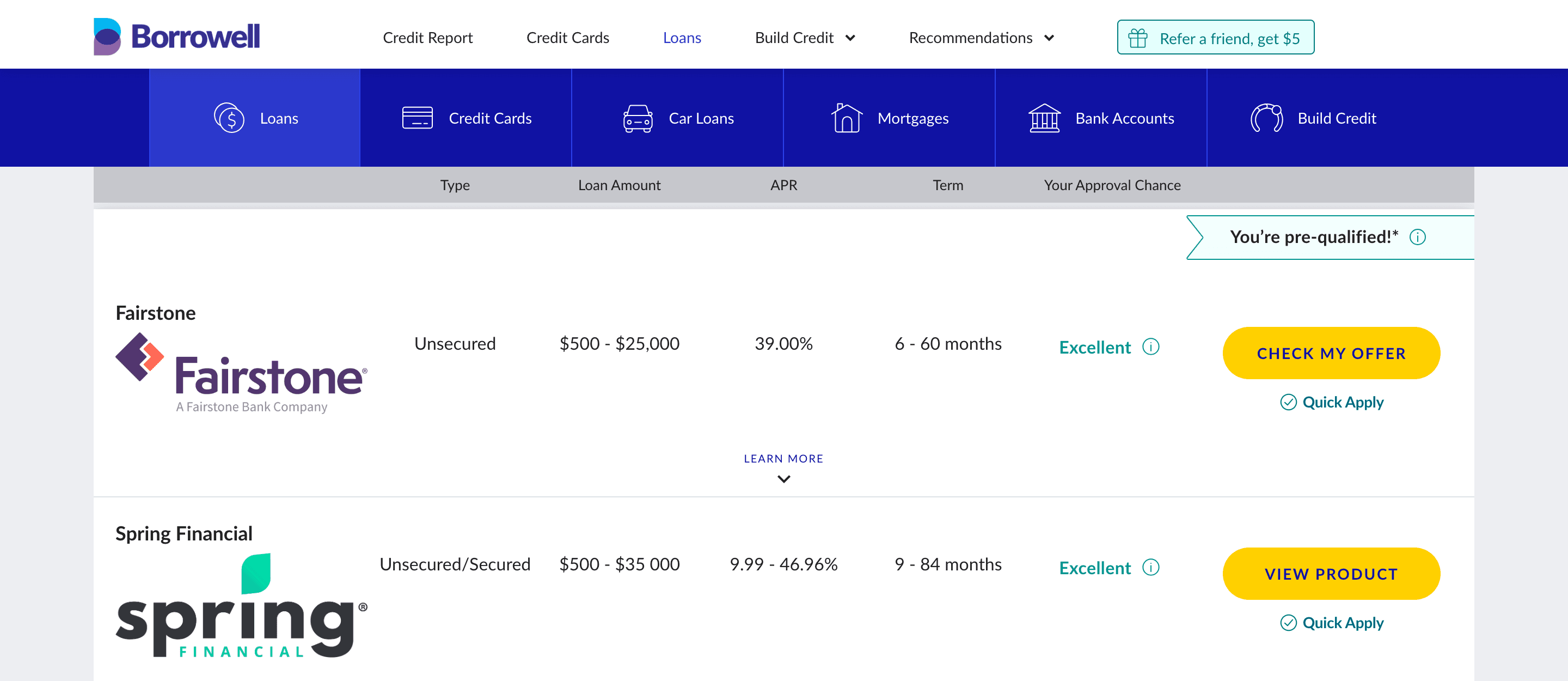Select the Car Loans car icon
This screenshot has width=1568, height=681.
tap(638, 118)
